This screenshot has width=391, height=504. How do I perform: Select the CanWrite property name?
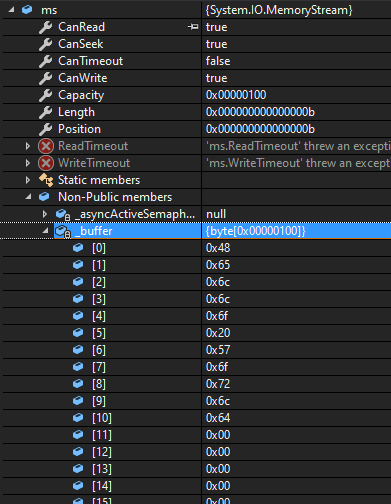[83, 78]
